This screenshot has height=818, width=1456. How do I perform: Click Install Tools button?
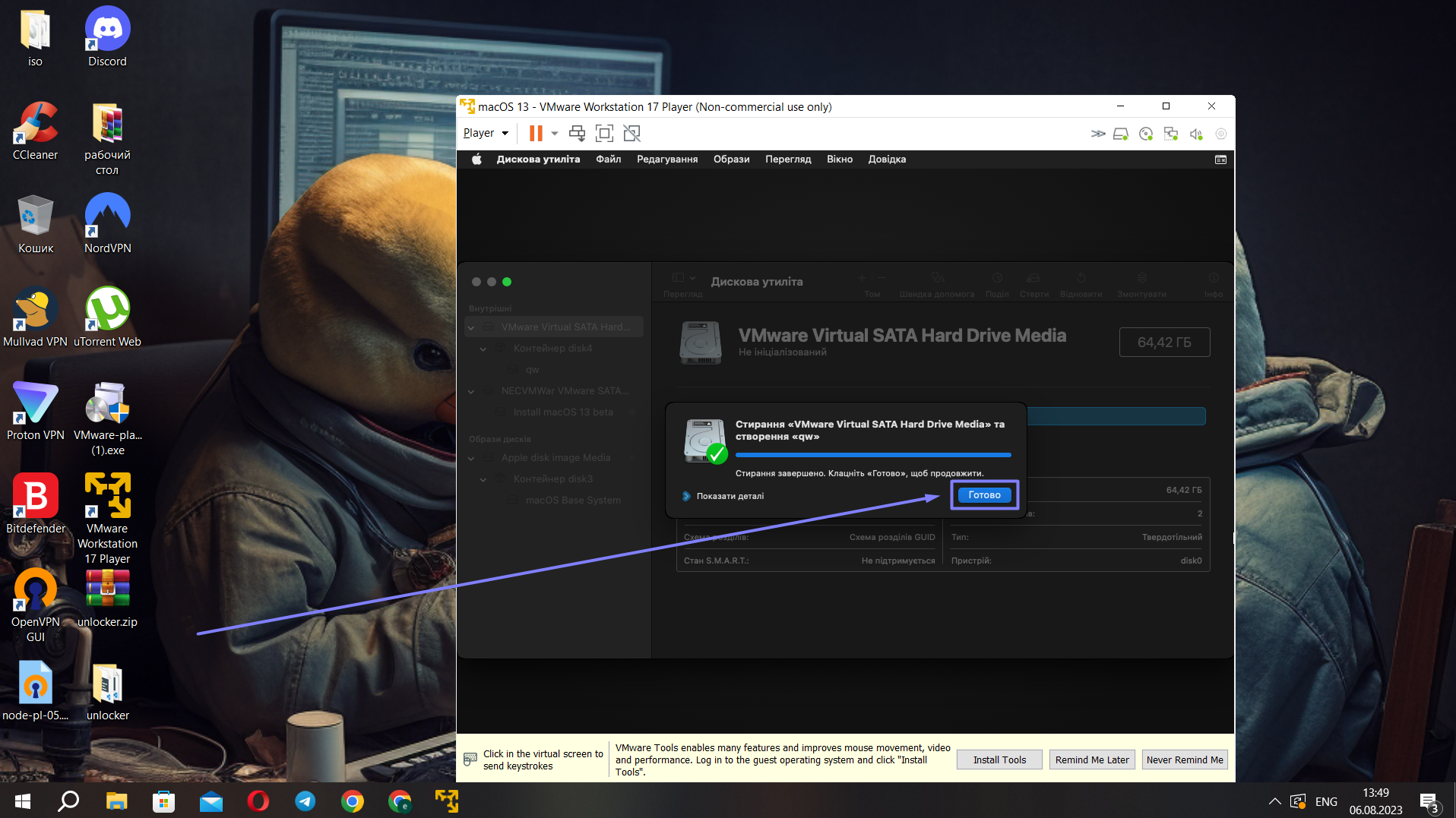[999, 760]
